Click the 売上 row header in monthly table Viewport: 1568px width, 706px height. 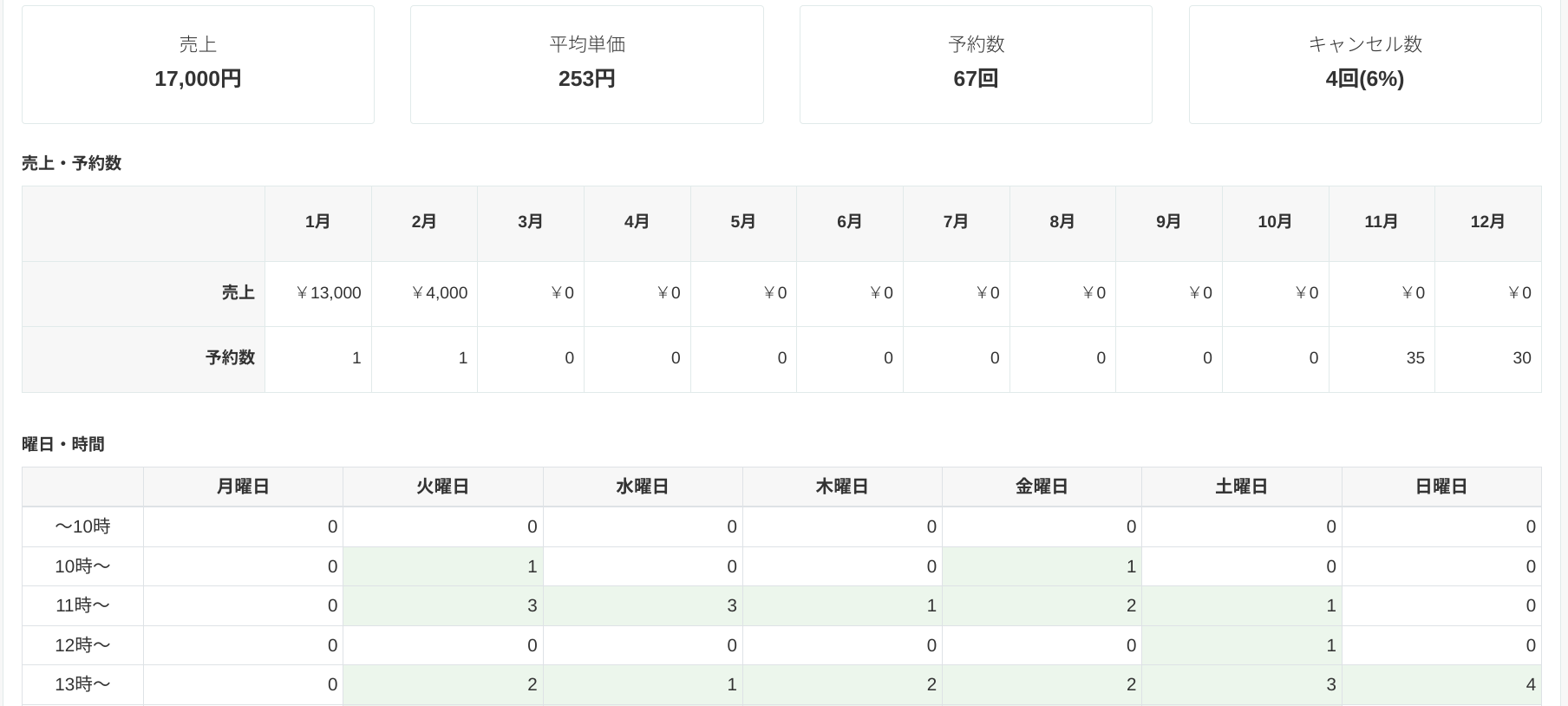click(237, 293)
